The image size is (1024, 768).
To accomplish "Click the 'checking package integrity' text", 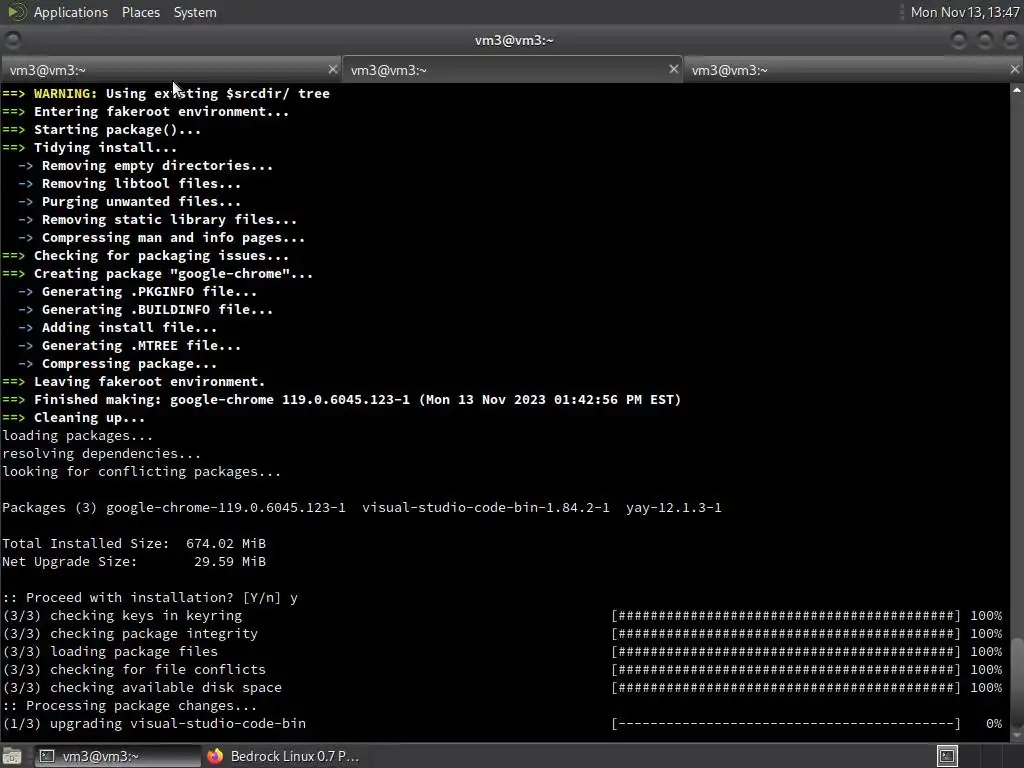I will [154, 633].
